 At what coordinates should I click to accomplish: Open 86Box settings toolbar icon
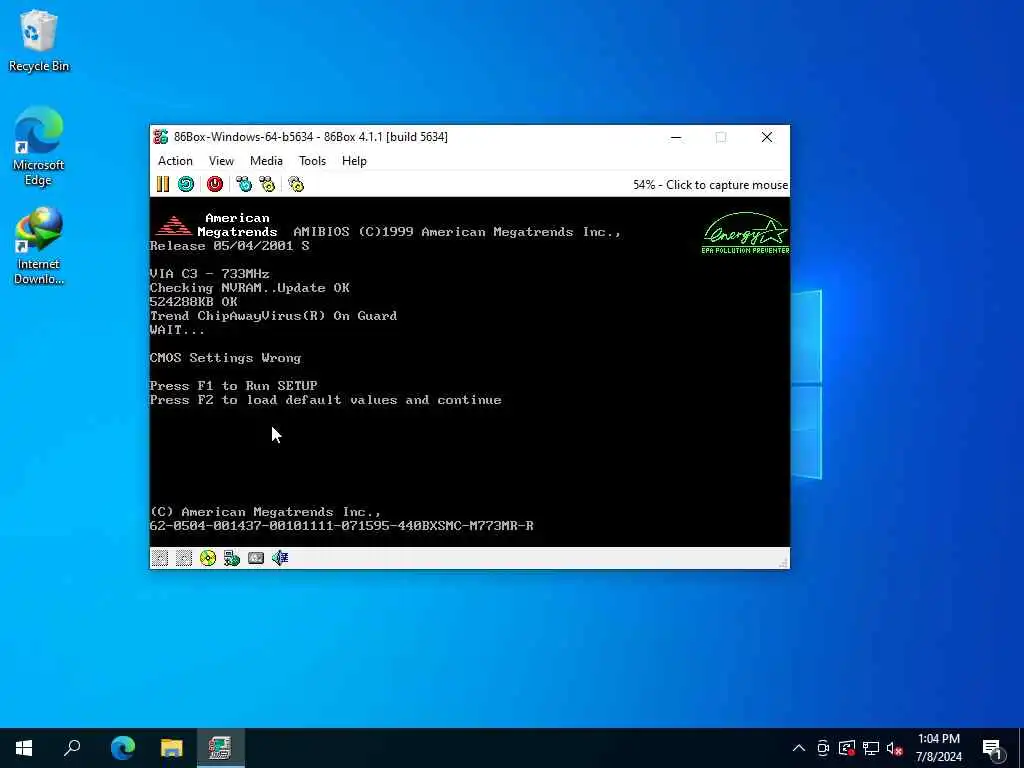pos(296,184)
